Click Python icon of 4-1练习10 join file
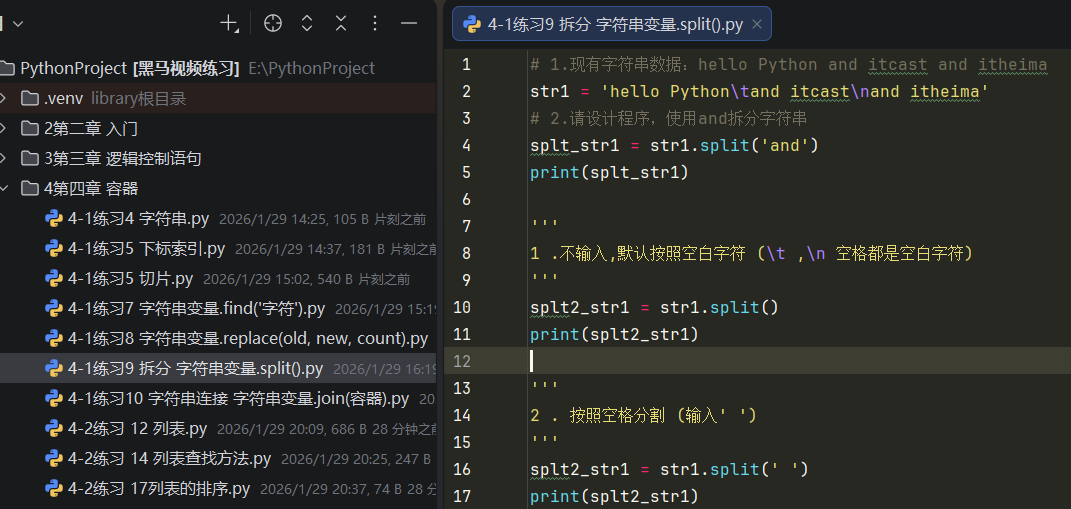This screenshot has width=1071, height=509. [54, 399]
